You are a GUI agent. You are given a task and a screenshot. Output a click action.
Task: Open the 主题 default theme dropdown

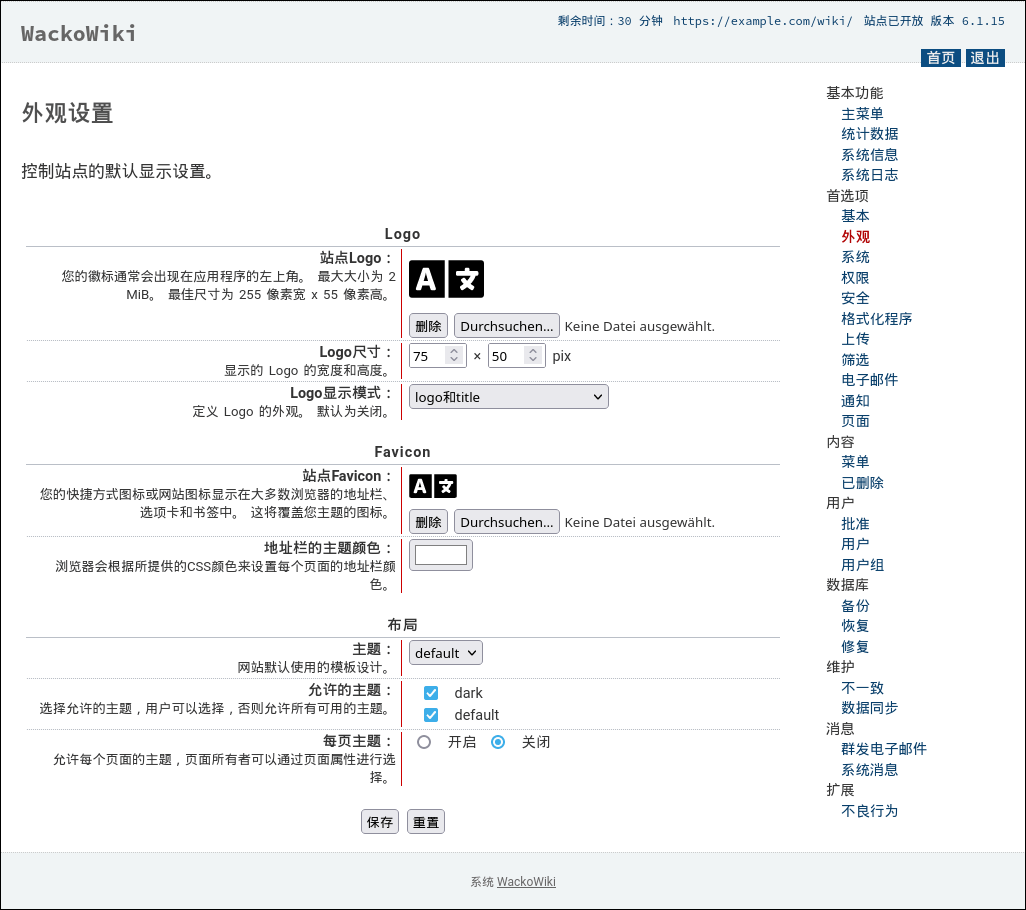tap(445, 652)
